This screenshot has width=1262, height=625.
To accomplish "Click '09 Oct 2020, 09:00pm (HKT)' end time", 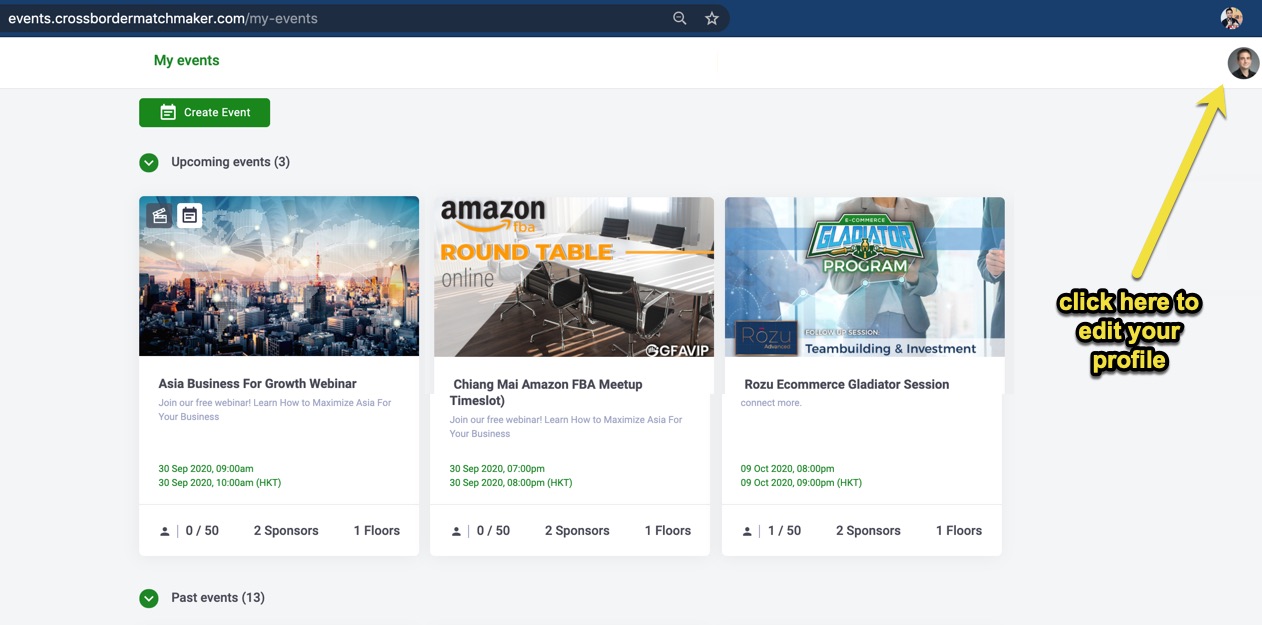I will 801,483.
